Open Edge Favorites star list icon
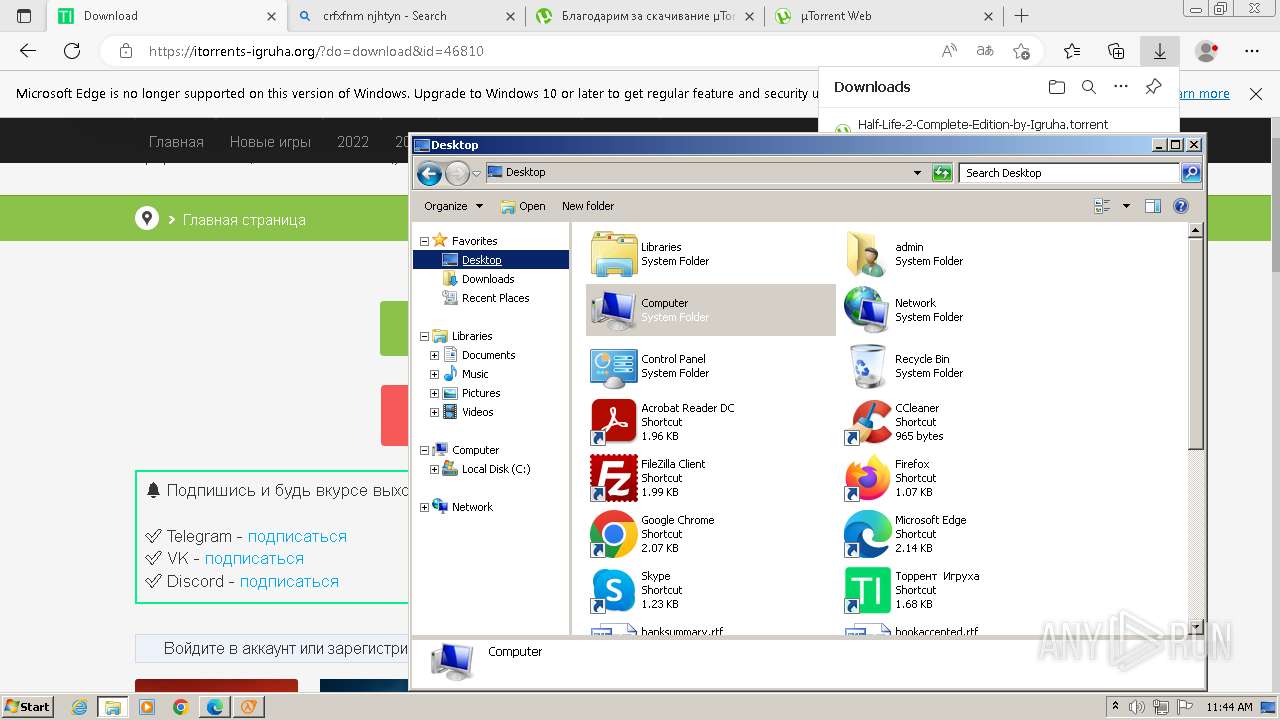This screenshot has height=720, width=1280. coord(1072,51)
